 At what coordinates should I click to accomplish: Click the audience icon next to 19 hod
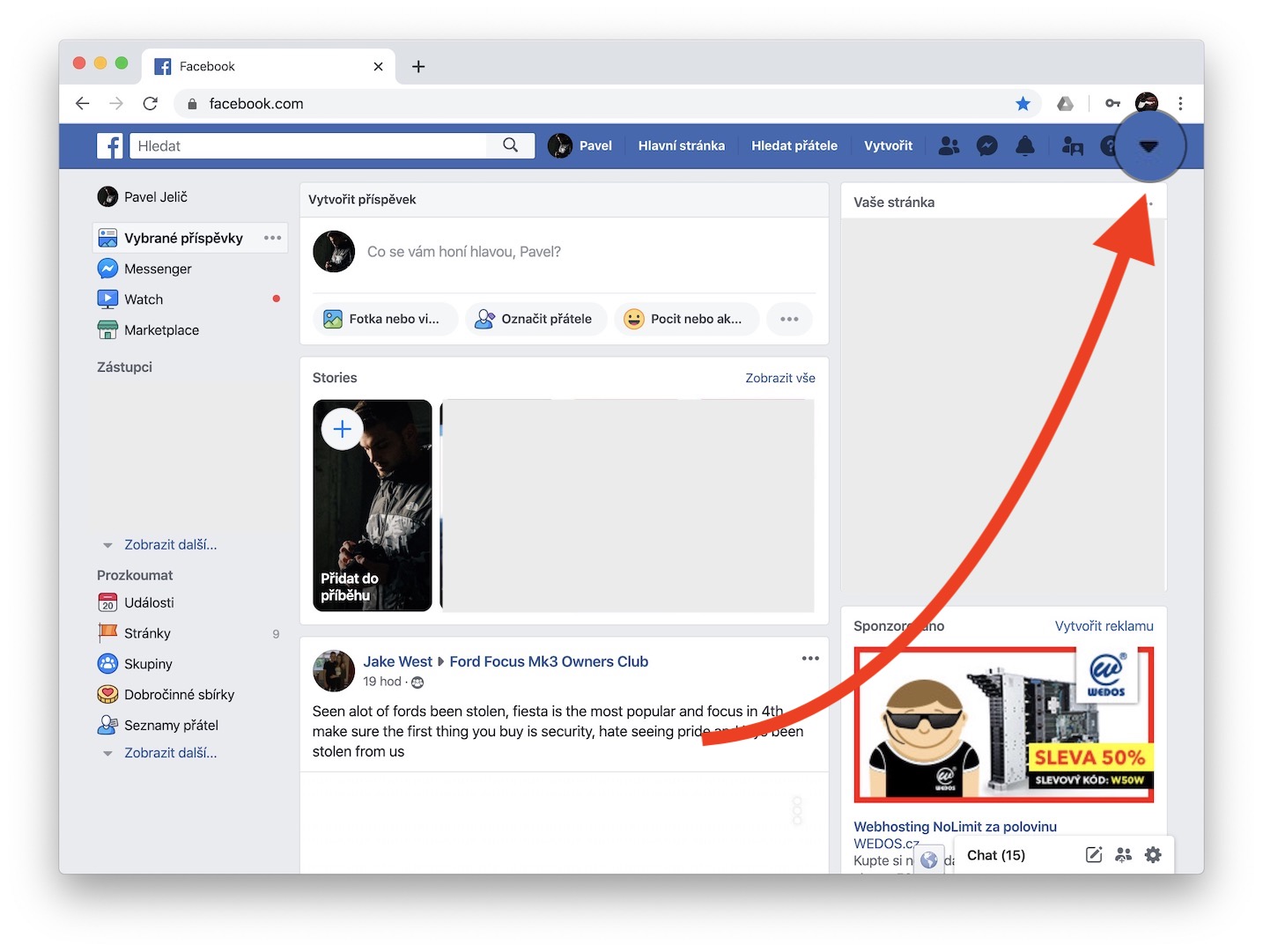click(x=417, y=683)
